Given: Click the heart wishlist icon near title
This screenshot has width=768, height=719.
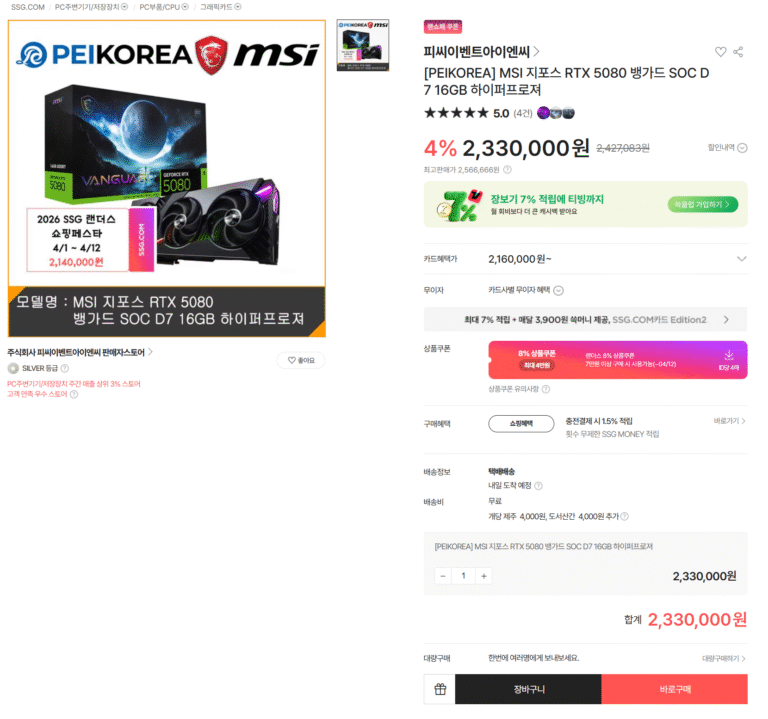Looking at the screenshot, I should [720, 51].
